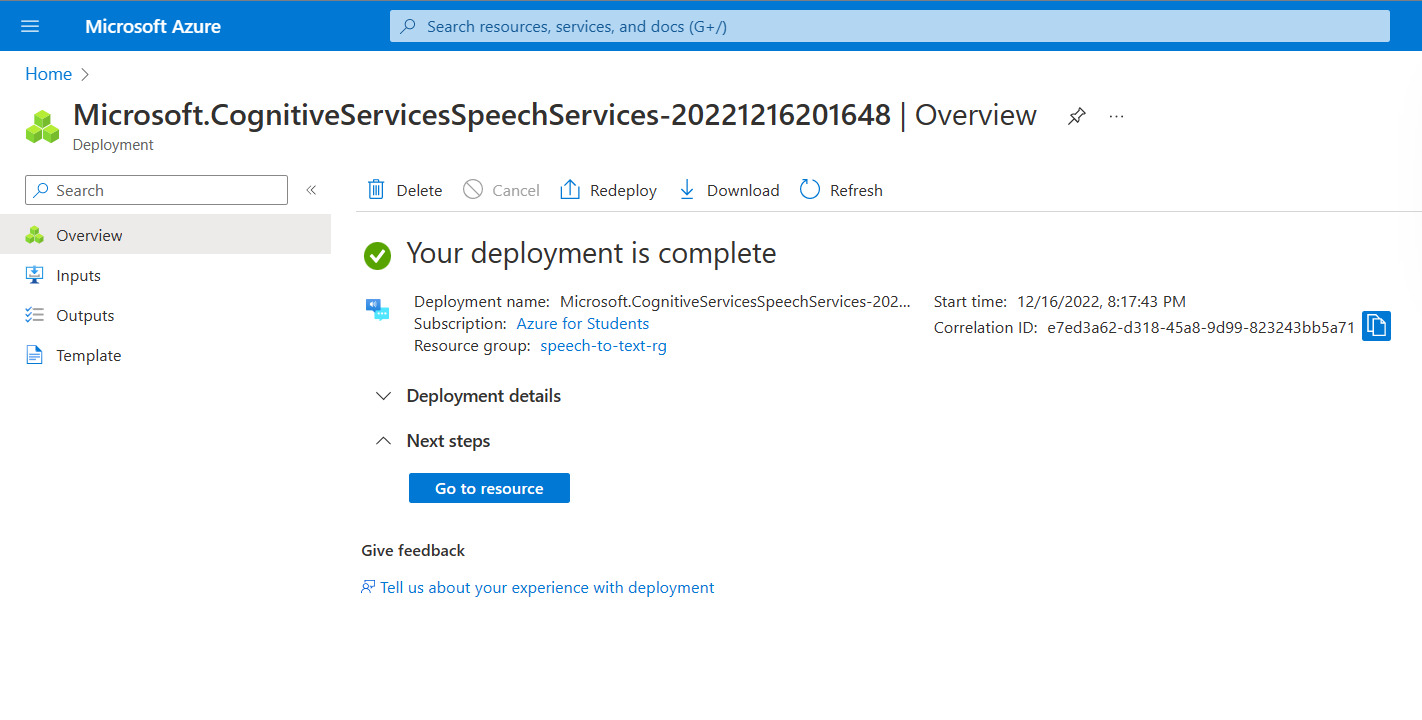Collapse the Next steps section
Image resolution: width=1422 pixels, height=720 pixels.
383,440
